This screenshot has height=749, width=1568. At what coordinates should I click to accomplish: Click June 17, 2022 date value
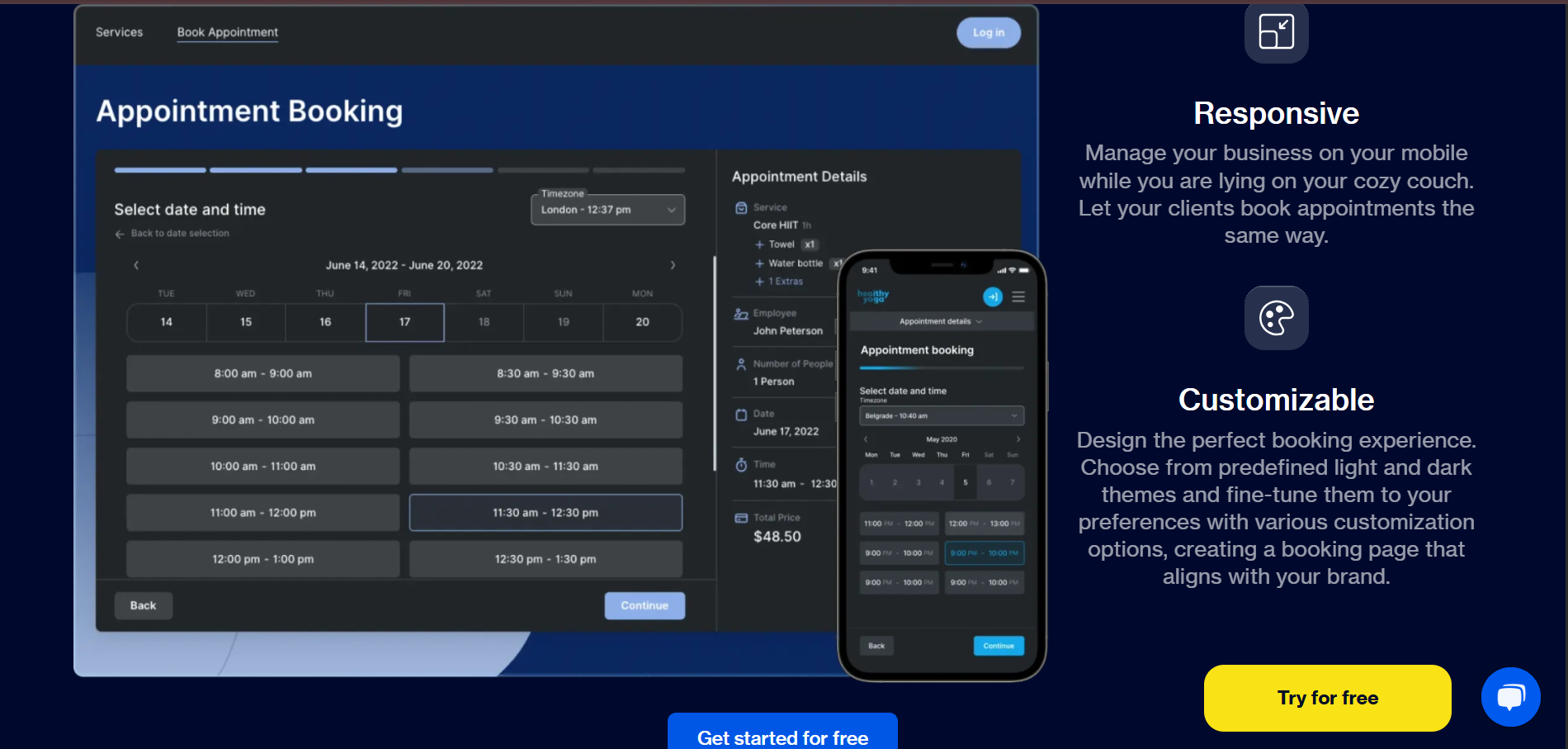click(786, 432)
